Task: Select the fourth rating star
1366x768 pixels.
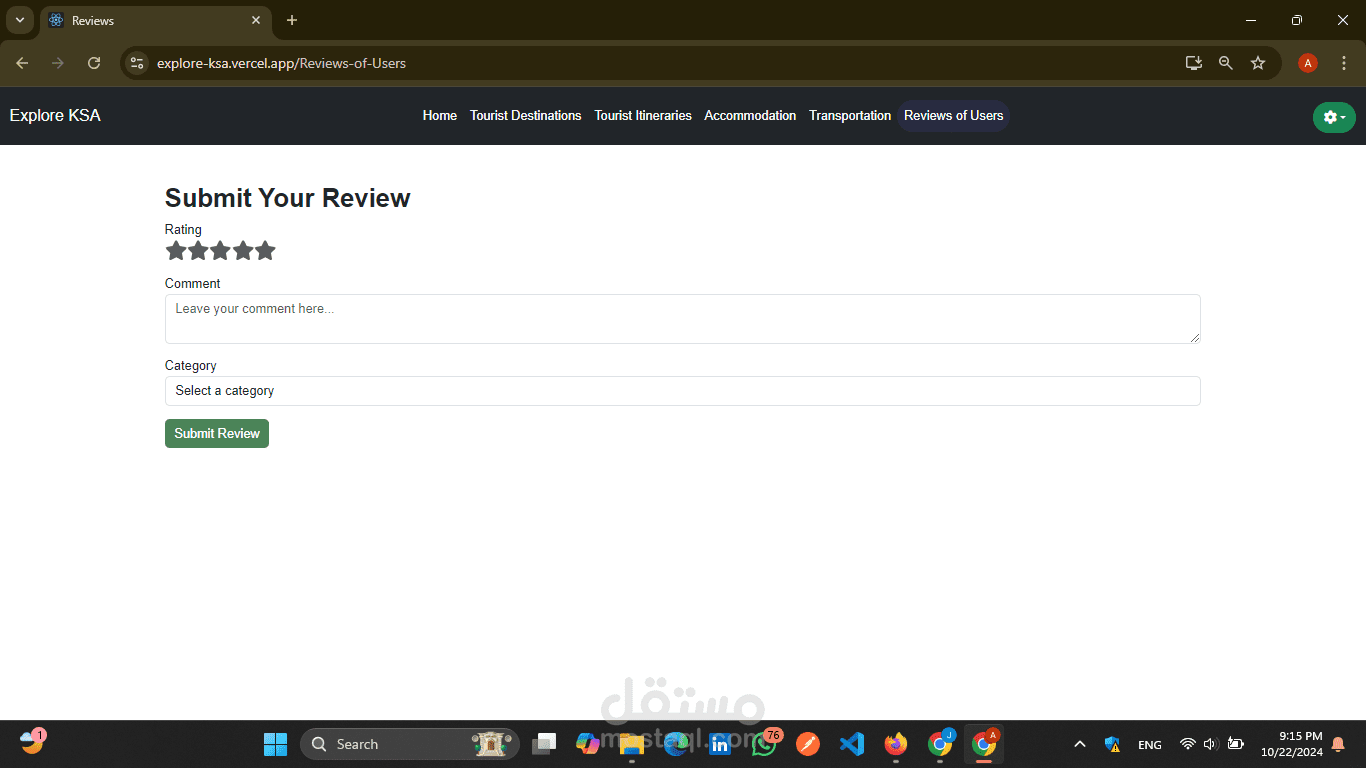Action: click(243, 251)
